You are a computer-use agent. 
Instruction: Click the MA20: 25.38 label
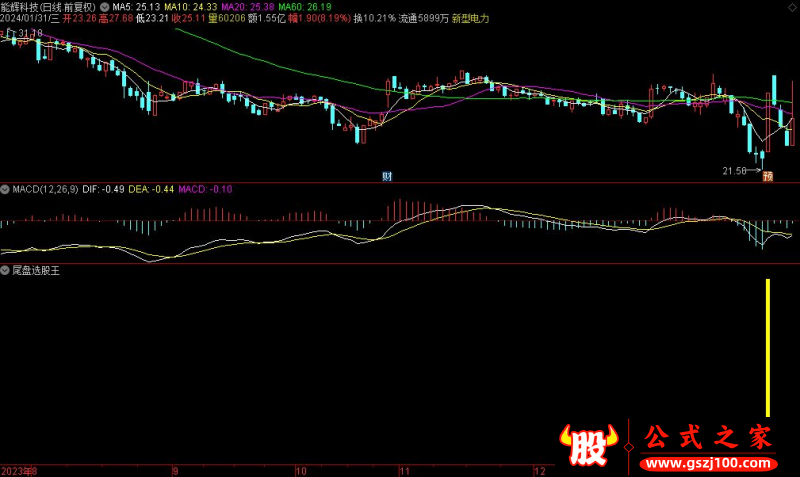248,7
